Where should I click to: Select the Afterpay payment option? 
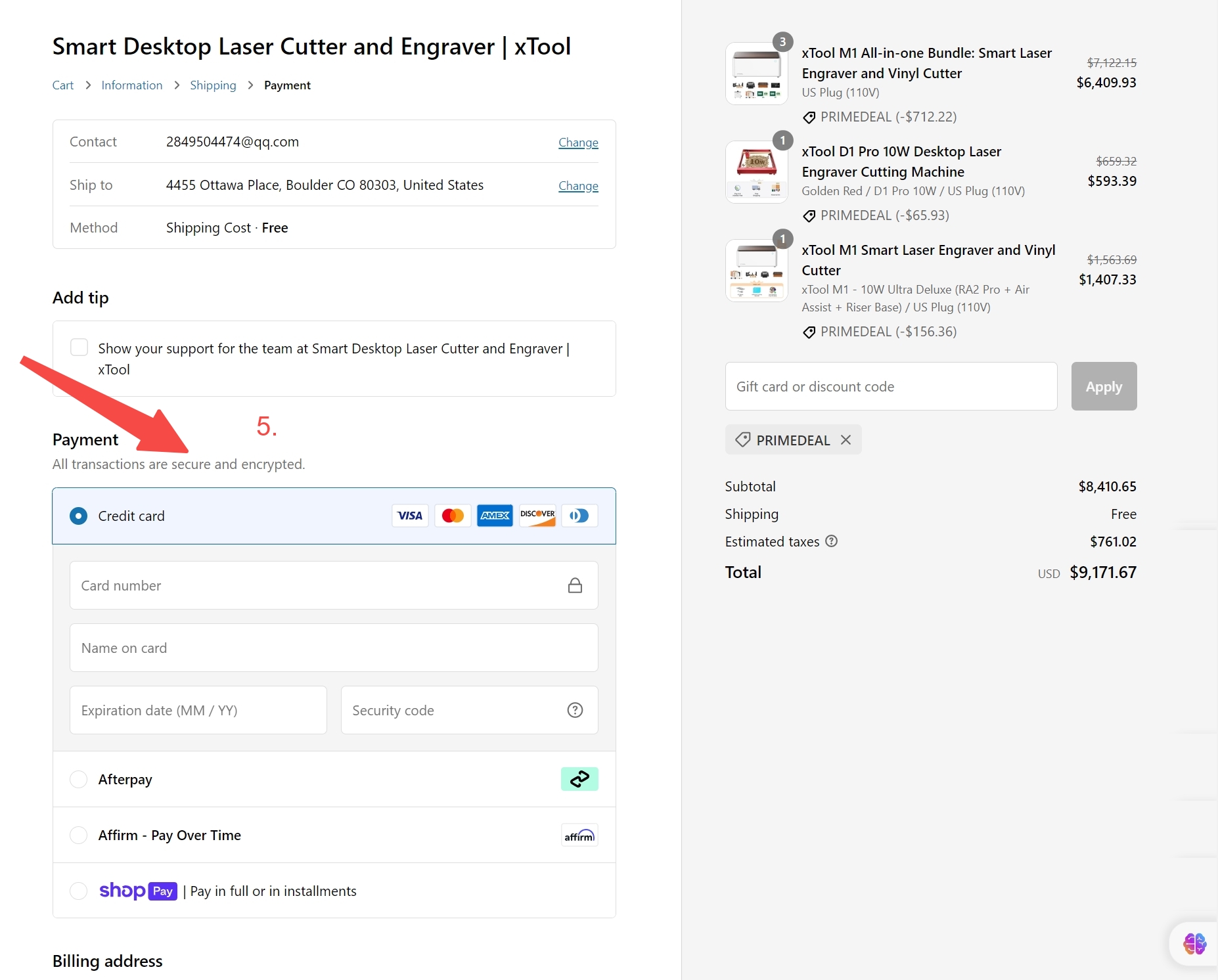[78, 779]
